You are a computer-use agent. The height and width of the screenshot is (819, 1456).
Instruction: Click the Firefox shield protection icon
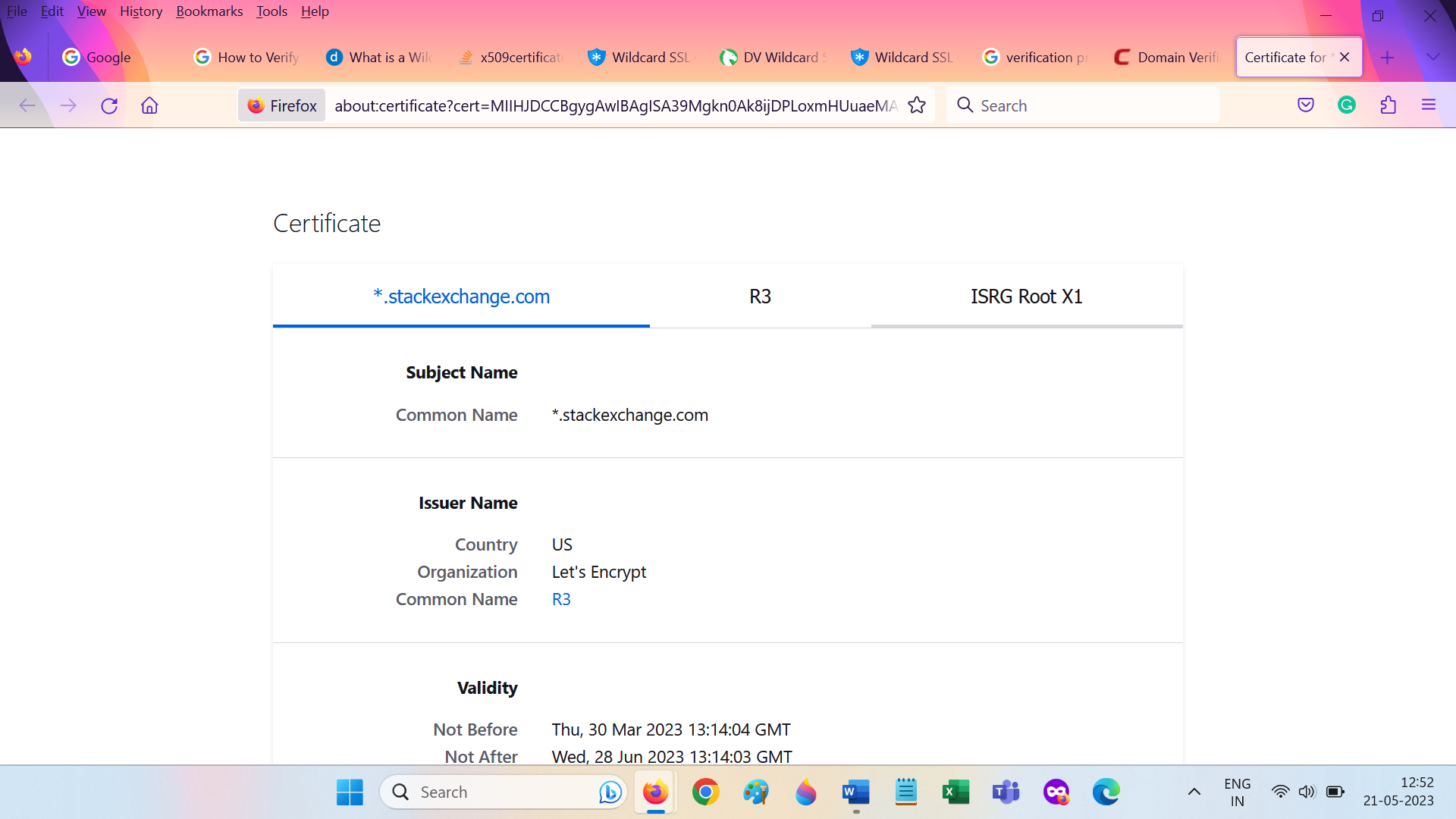point(1305,106)
